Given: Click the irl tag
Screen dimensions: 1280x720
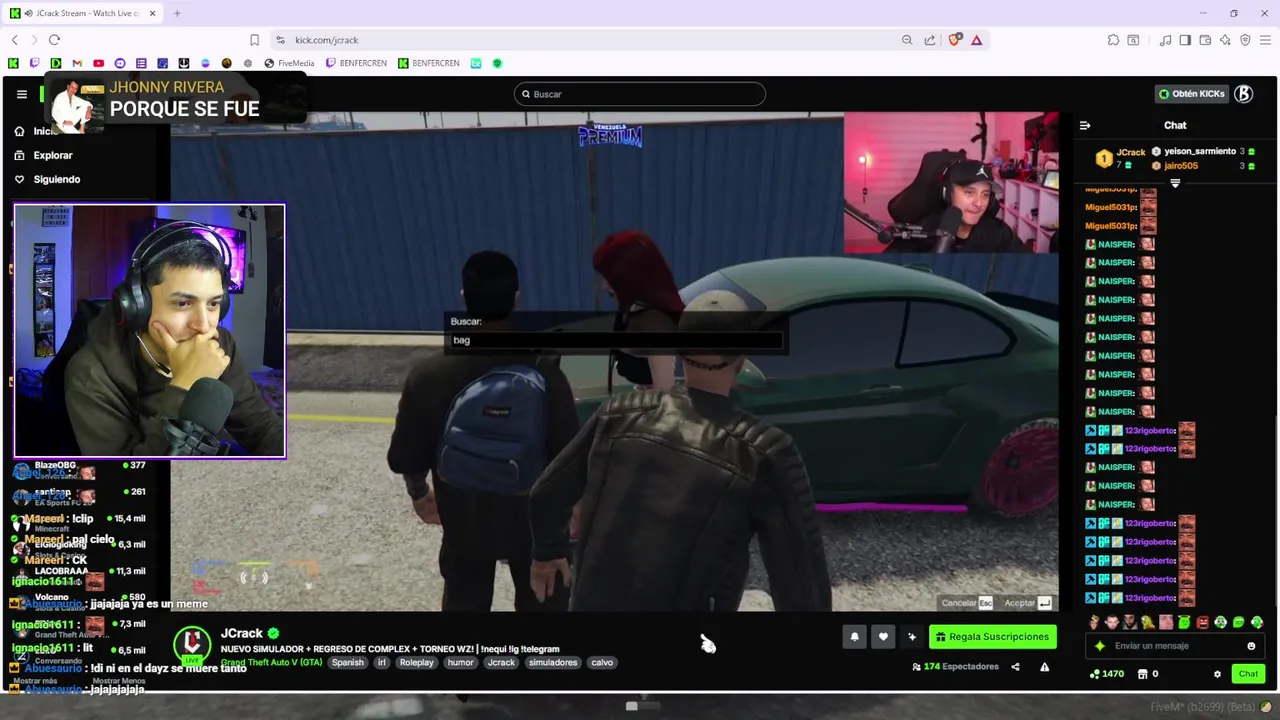Looking at the screenshot, I should (382, 662).
